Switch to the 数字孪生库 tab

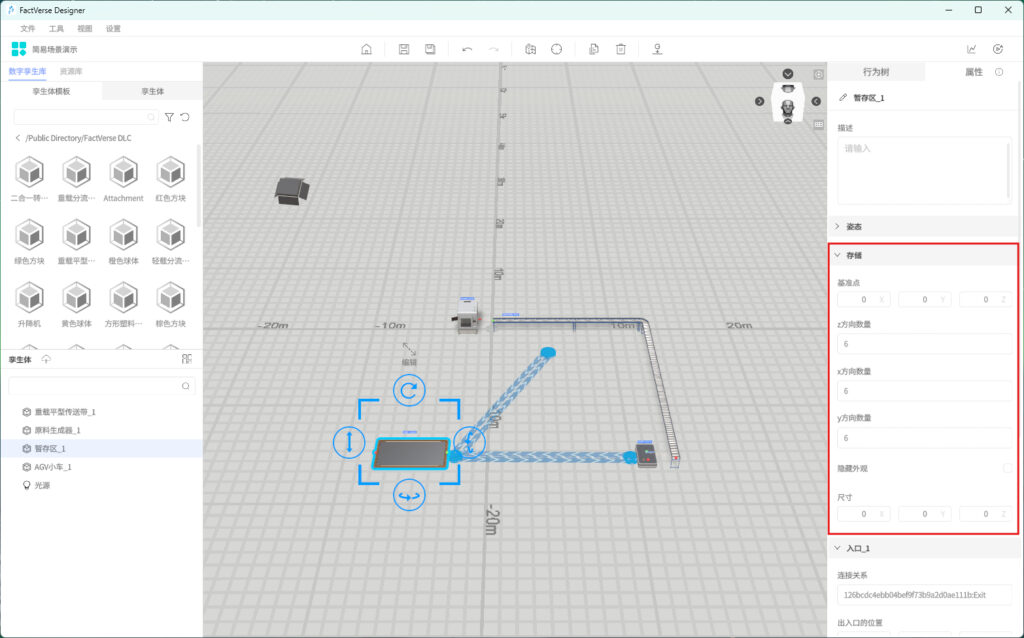click(x=27, y=72)
